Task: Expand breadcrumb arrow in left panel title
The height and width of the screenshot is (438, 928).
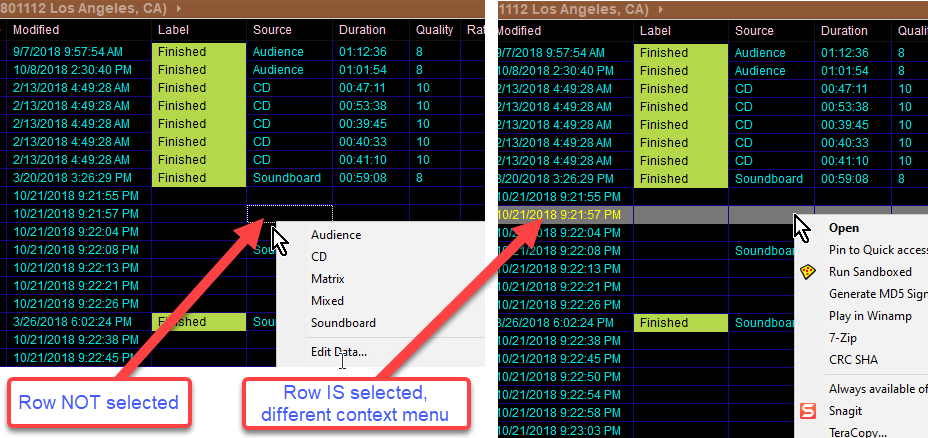Action: point(178,9)
